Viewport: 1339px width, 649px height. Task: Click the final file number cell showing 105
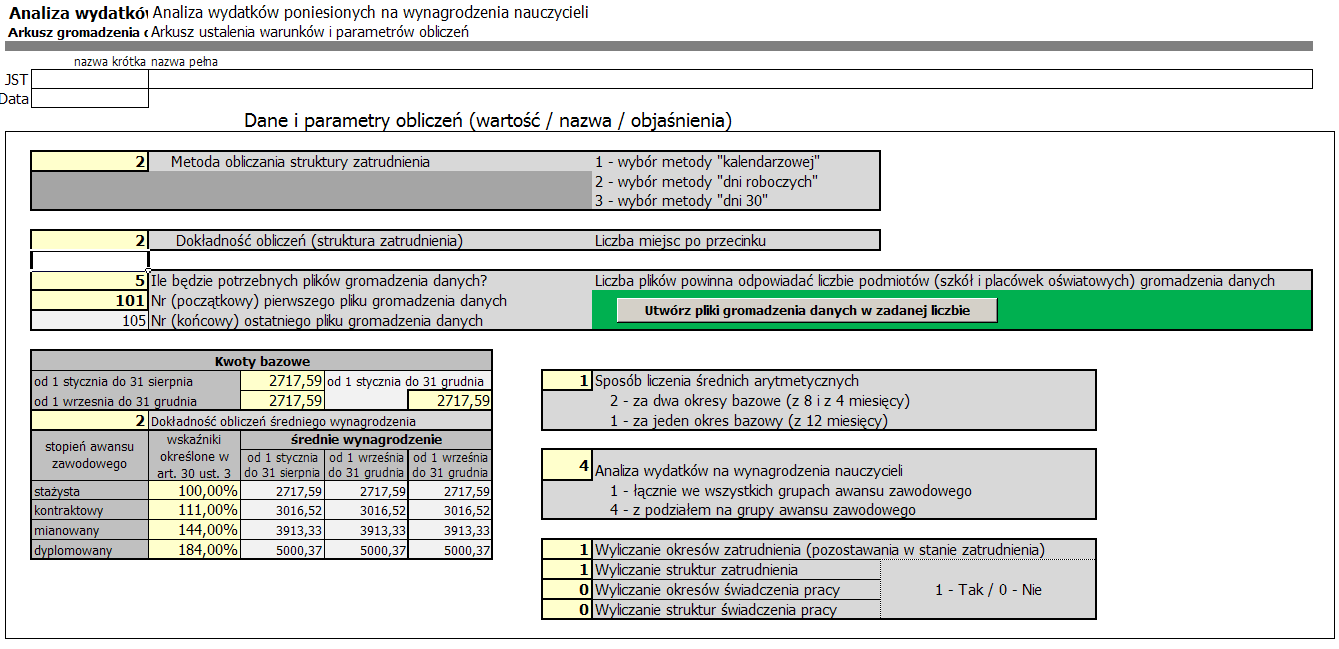[90, 321]
